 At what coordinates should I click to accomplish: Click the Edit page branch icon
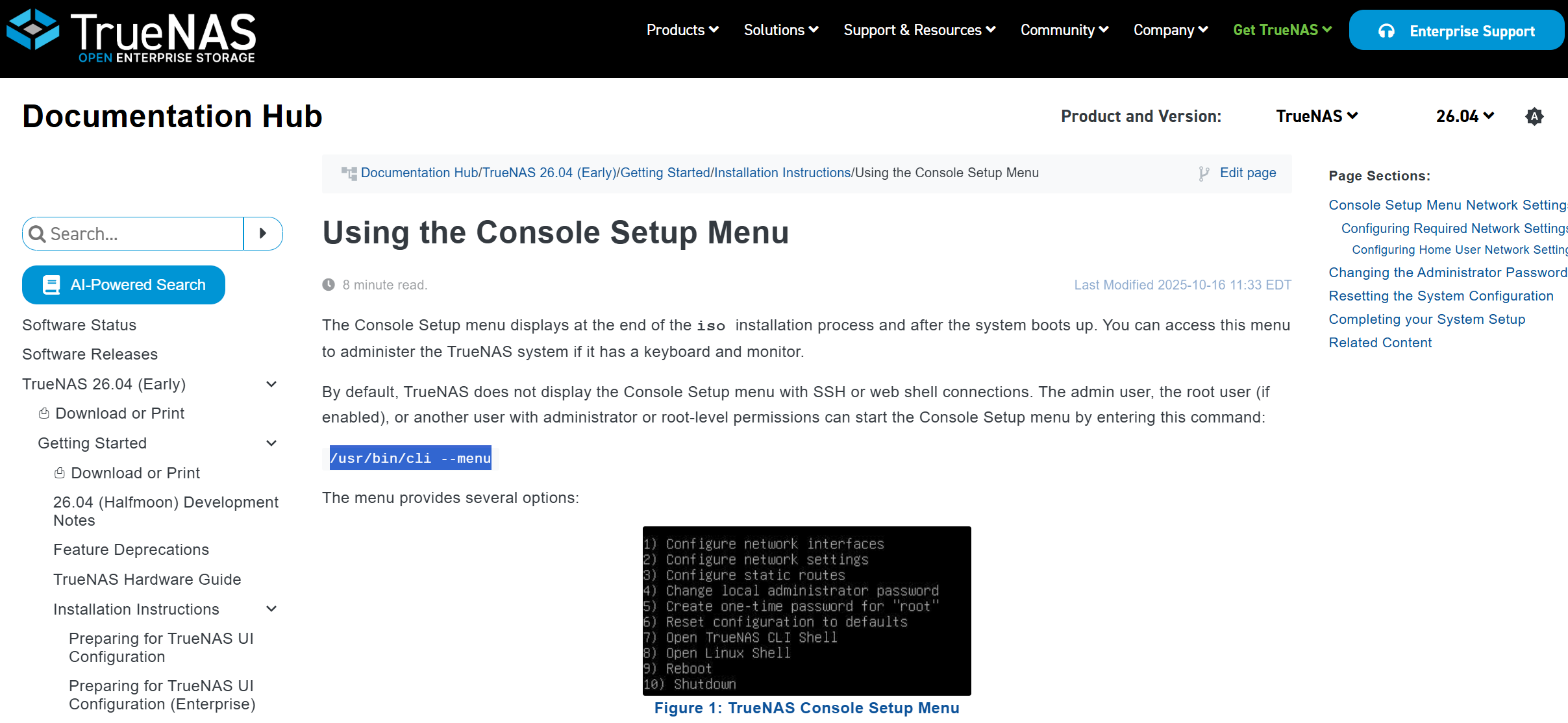[x=1204, y=173]
